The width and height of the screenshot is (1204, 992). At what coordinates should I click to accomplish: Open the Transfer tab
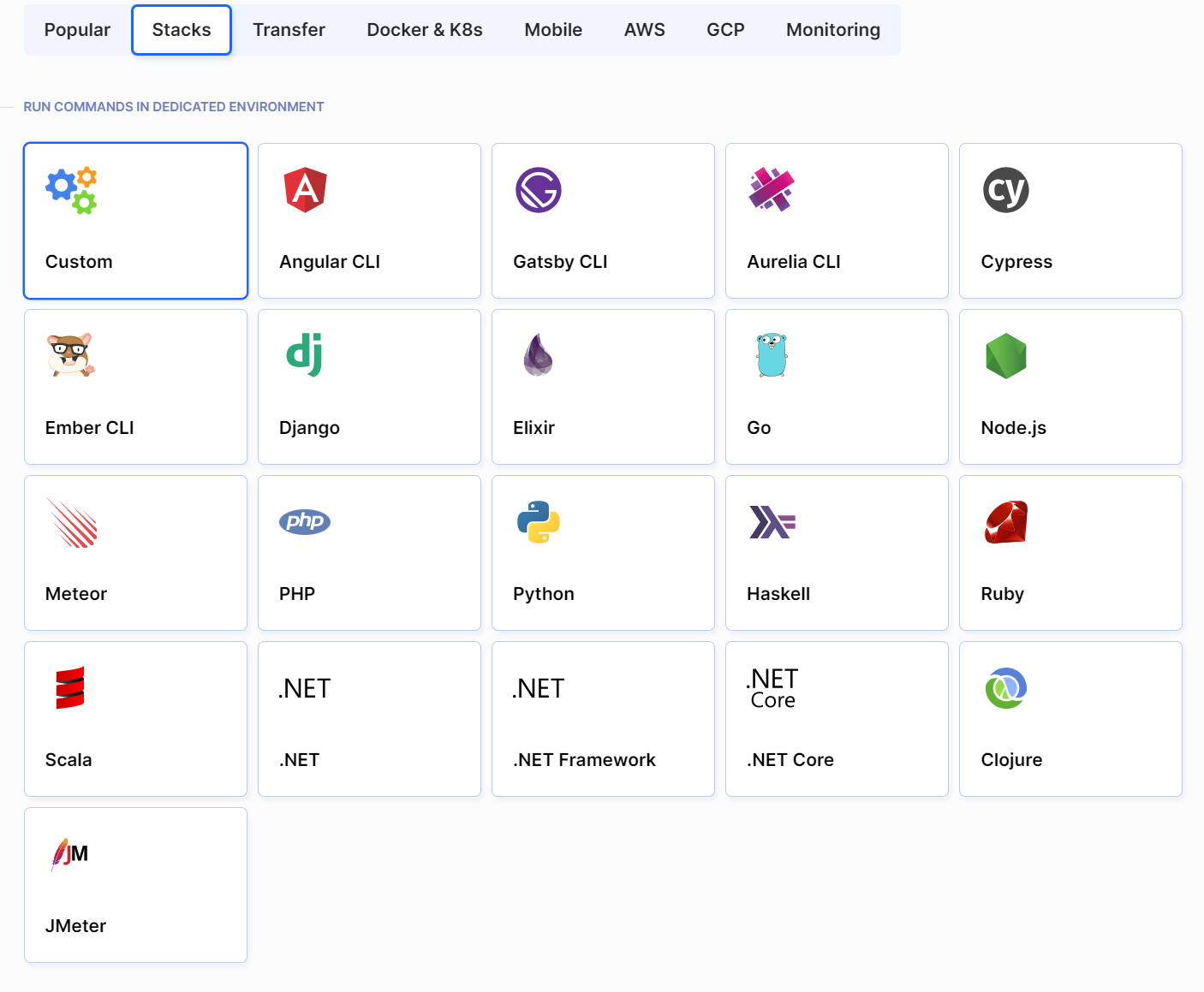[x=289, y=30]
